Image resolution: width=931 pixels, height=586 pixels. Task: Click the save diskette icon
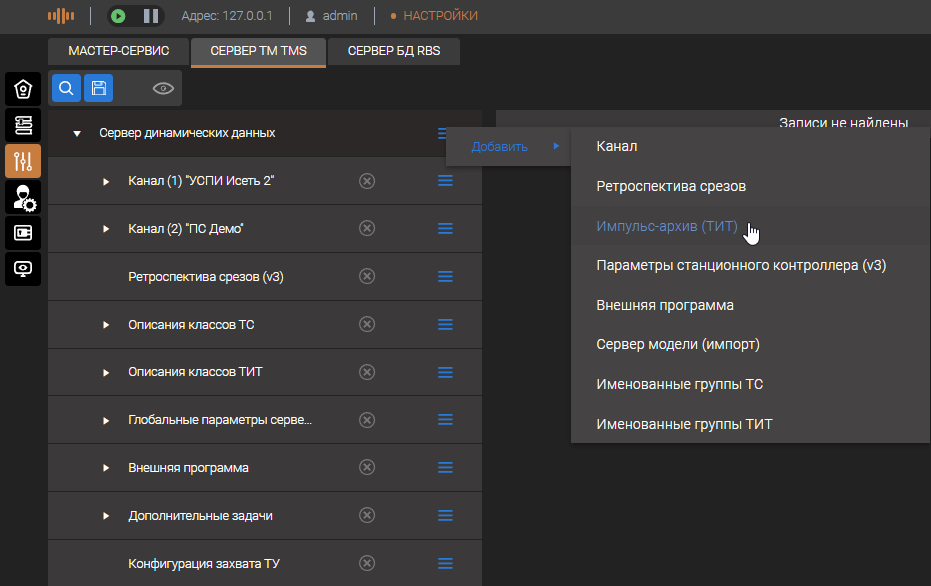point(98,89)
